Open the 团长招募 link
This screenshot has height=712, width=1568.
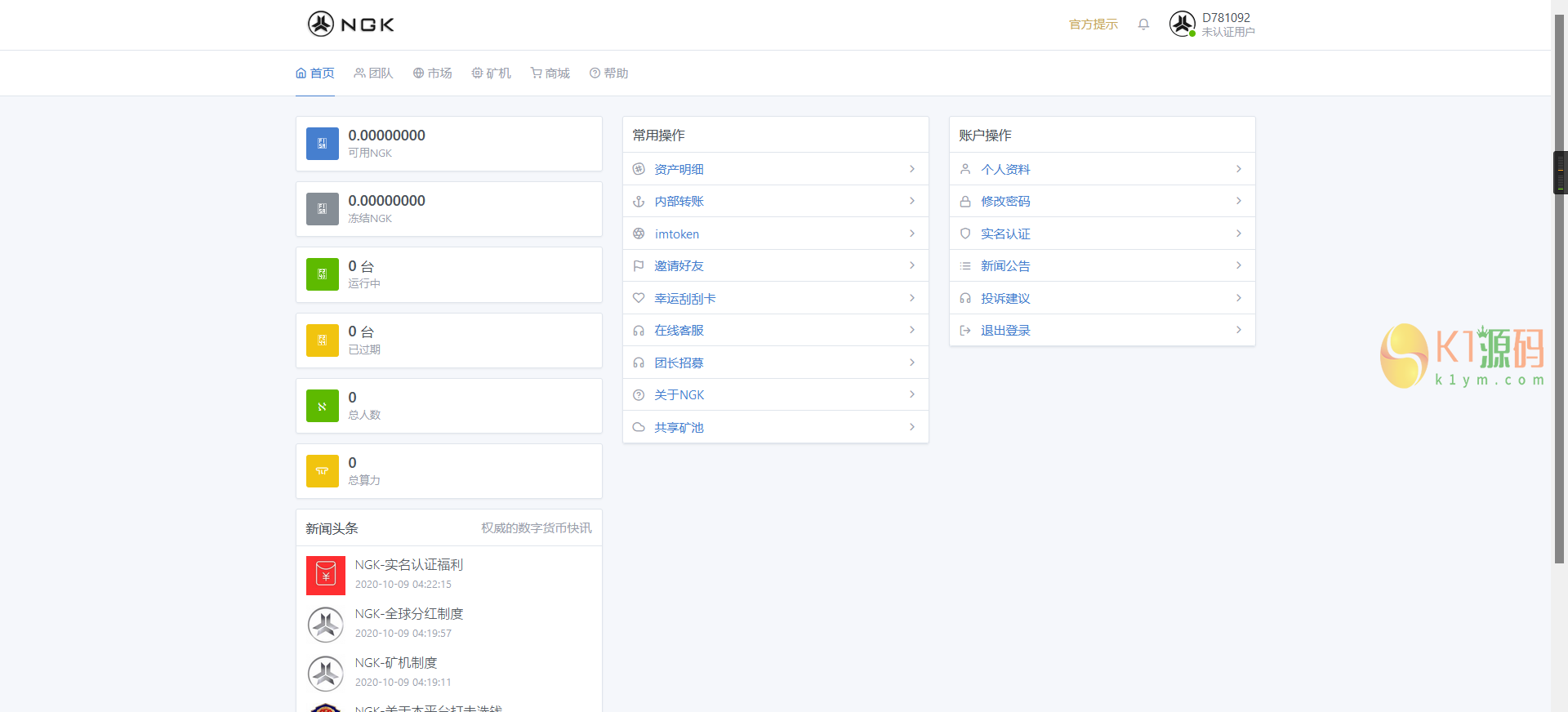pos(679,363)
